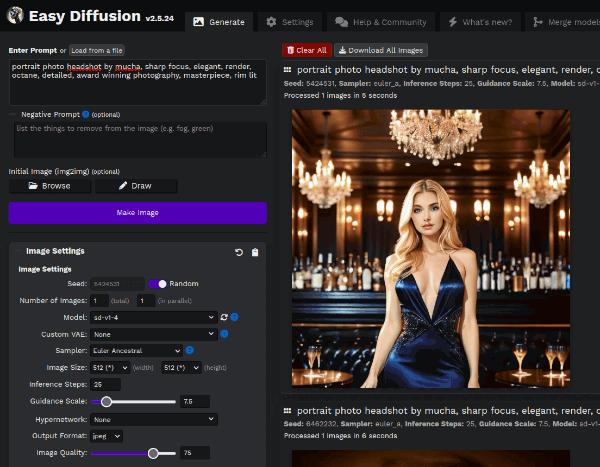This screenshot has height=467, width=600.
Task: Click the Easy Diffusion logo icon
Action: pyautogui.click(x=15, y=15)
